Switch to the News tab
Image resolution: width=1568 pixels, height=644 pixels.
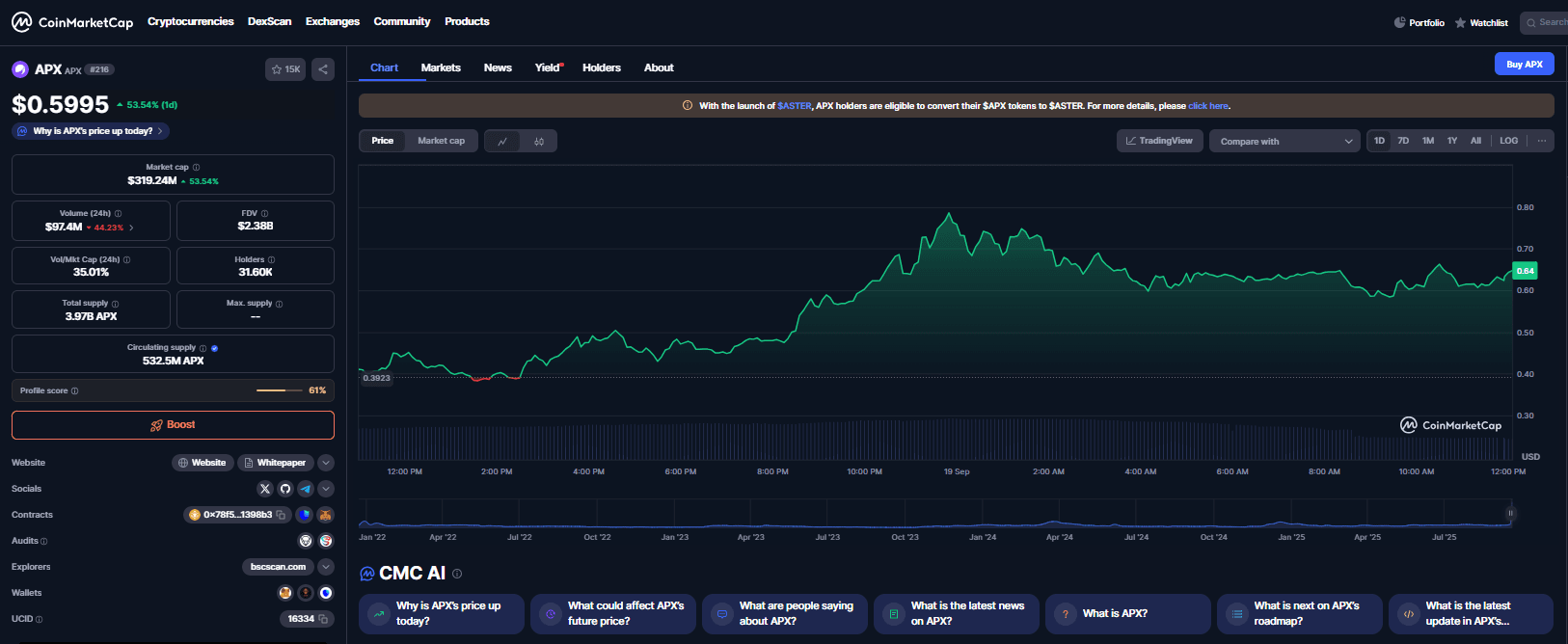498,67
